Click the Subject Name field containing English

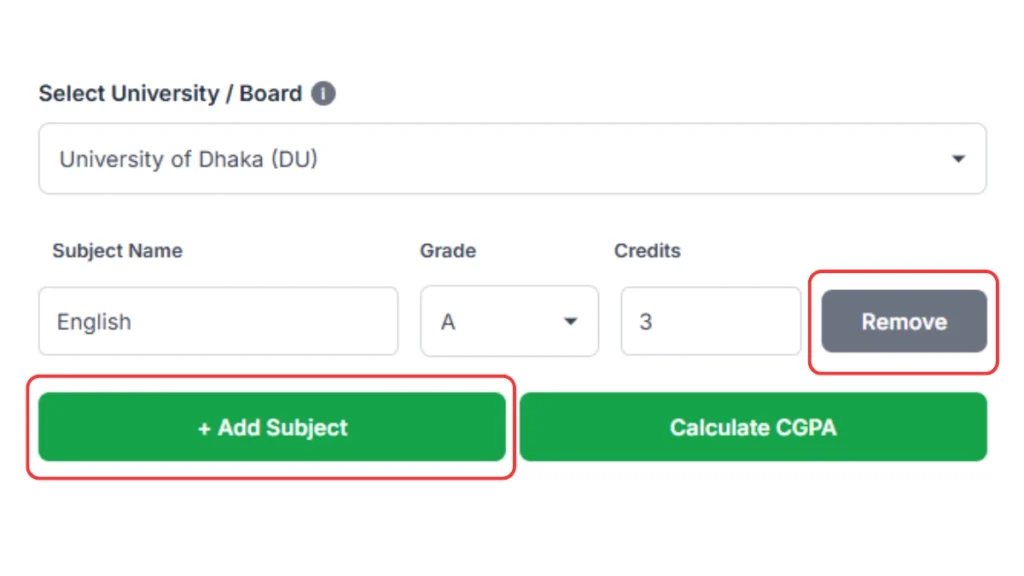pos(218,321)
